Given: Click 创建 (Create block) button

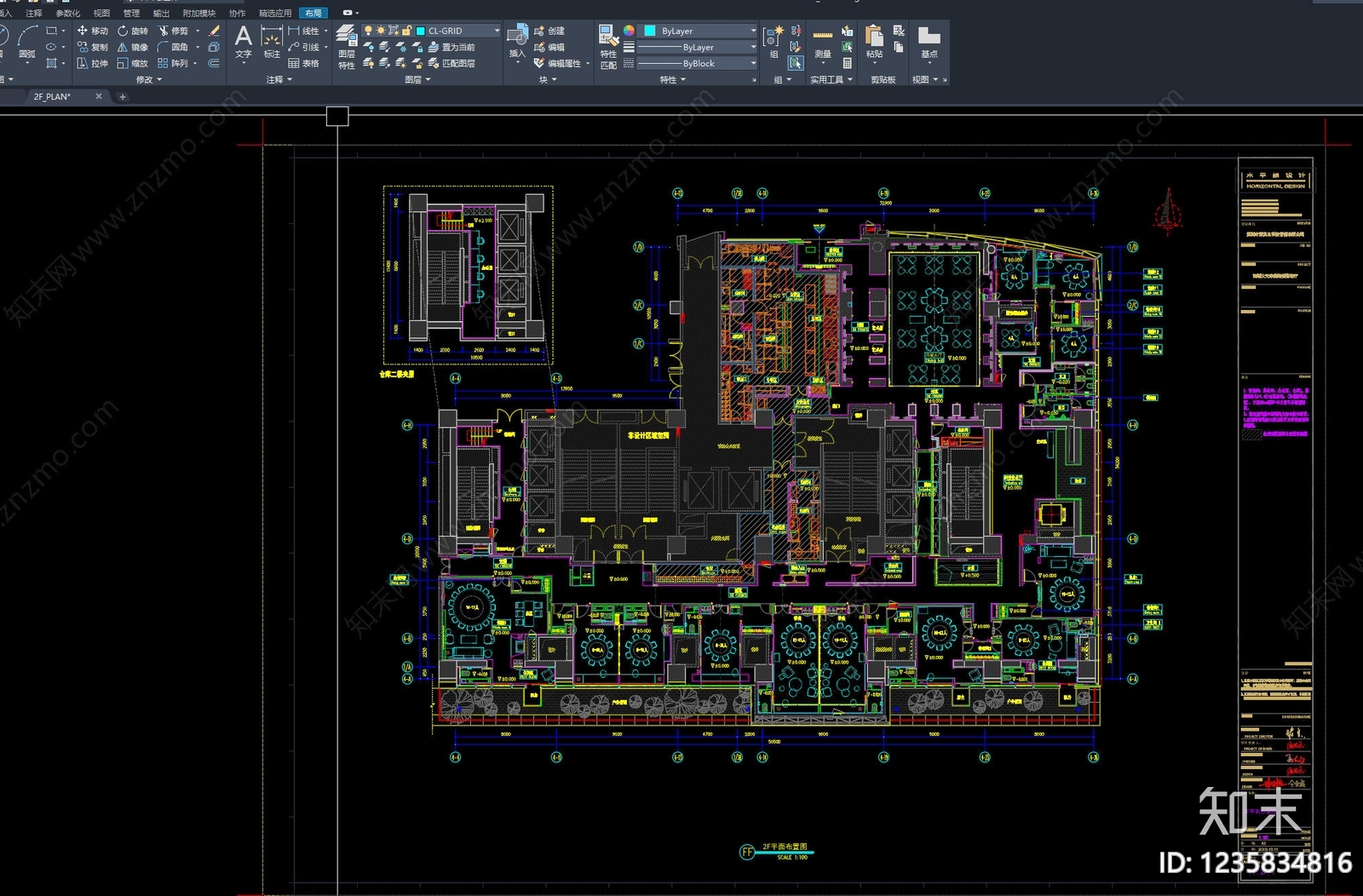Looking at the screenshot, I should coord(549,31).
